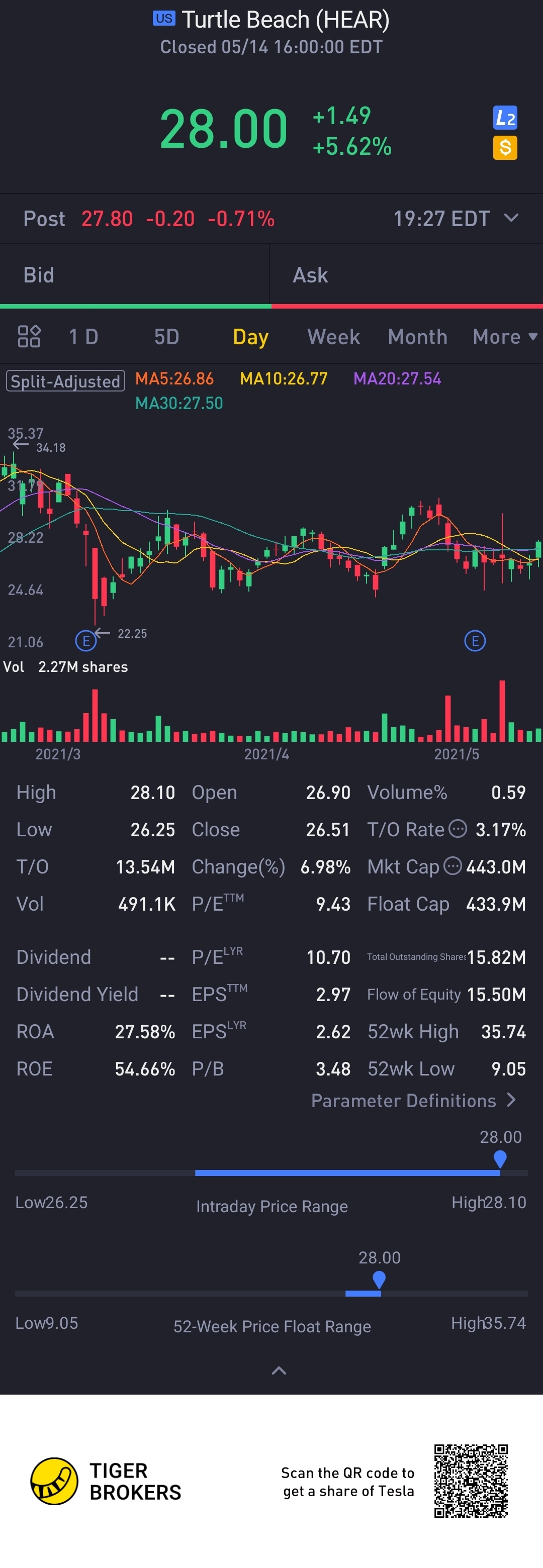Expand the post-market time dropdown chevron
Viewport: 543px width, 1568px height.
pyautogui.click(x=511, y=218)
